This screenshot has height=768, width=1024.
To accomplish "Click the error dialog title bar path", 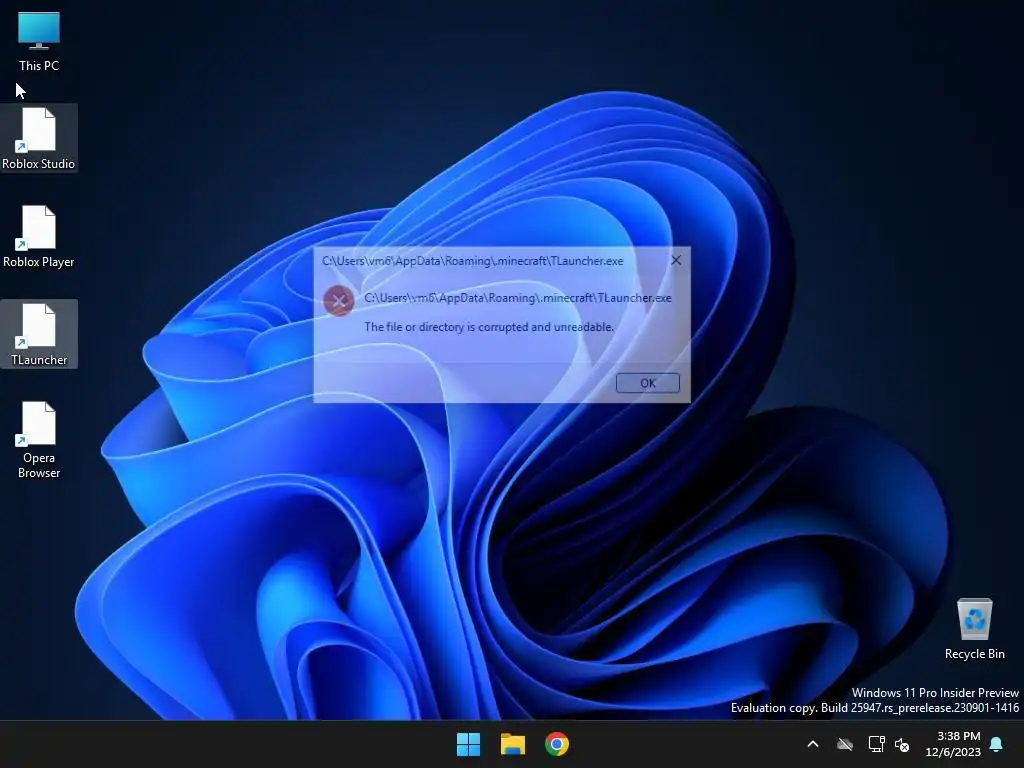I will [x=473, y=261].
